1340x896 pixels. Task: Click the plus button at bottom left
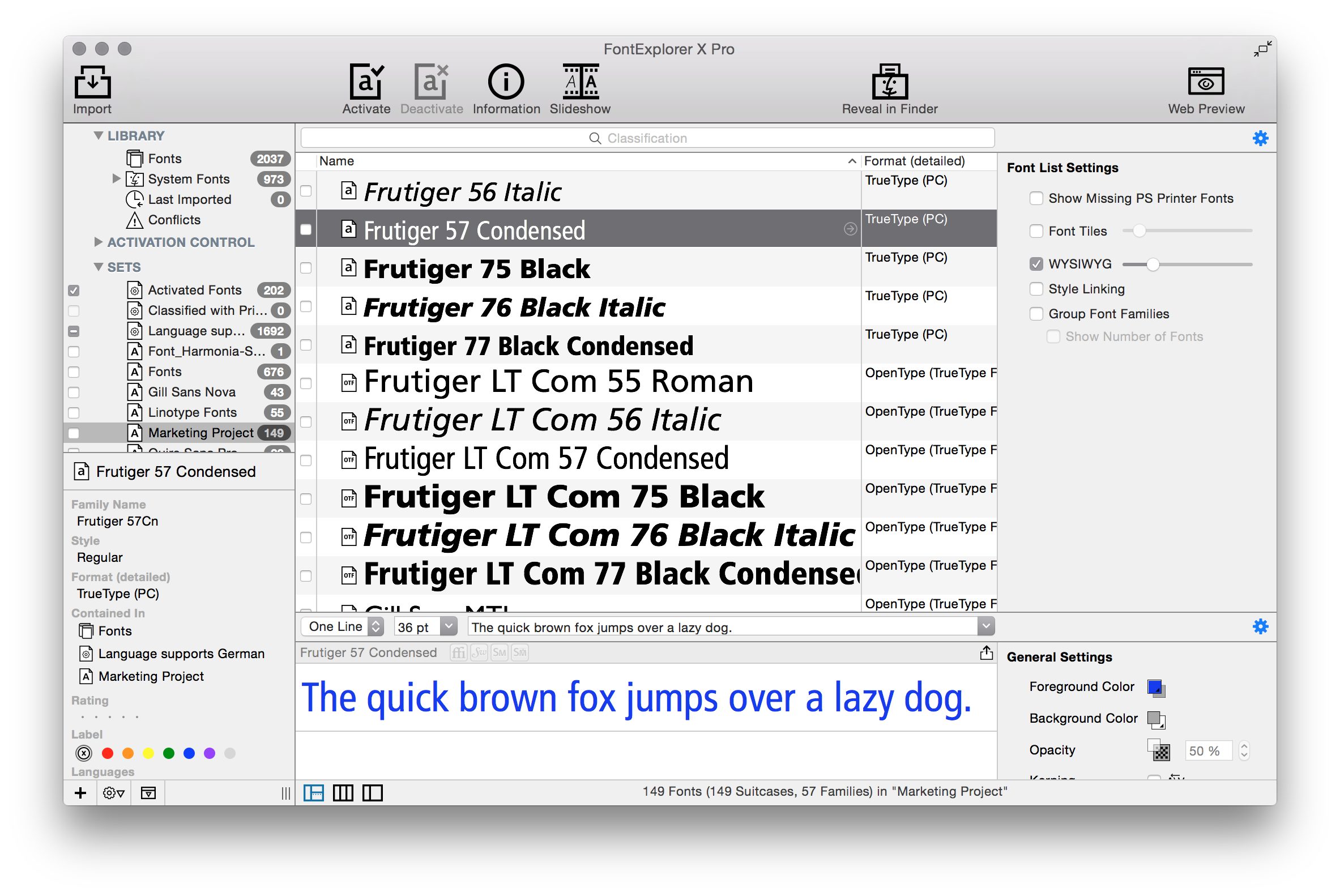coord(80,792)
